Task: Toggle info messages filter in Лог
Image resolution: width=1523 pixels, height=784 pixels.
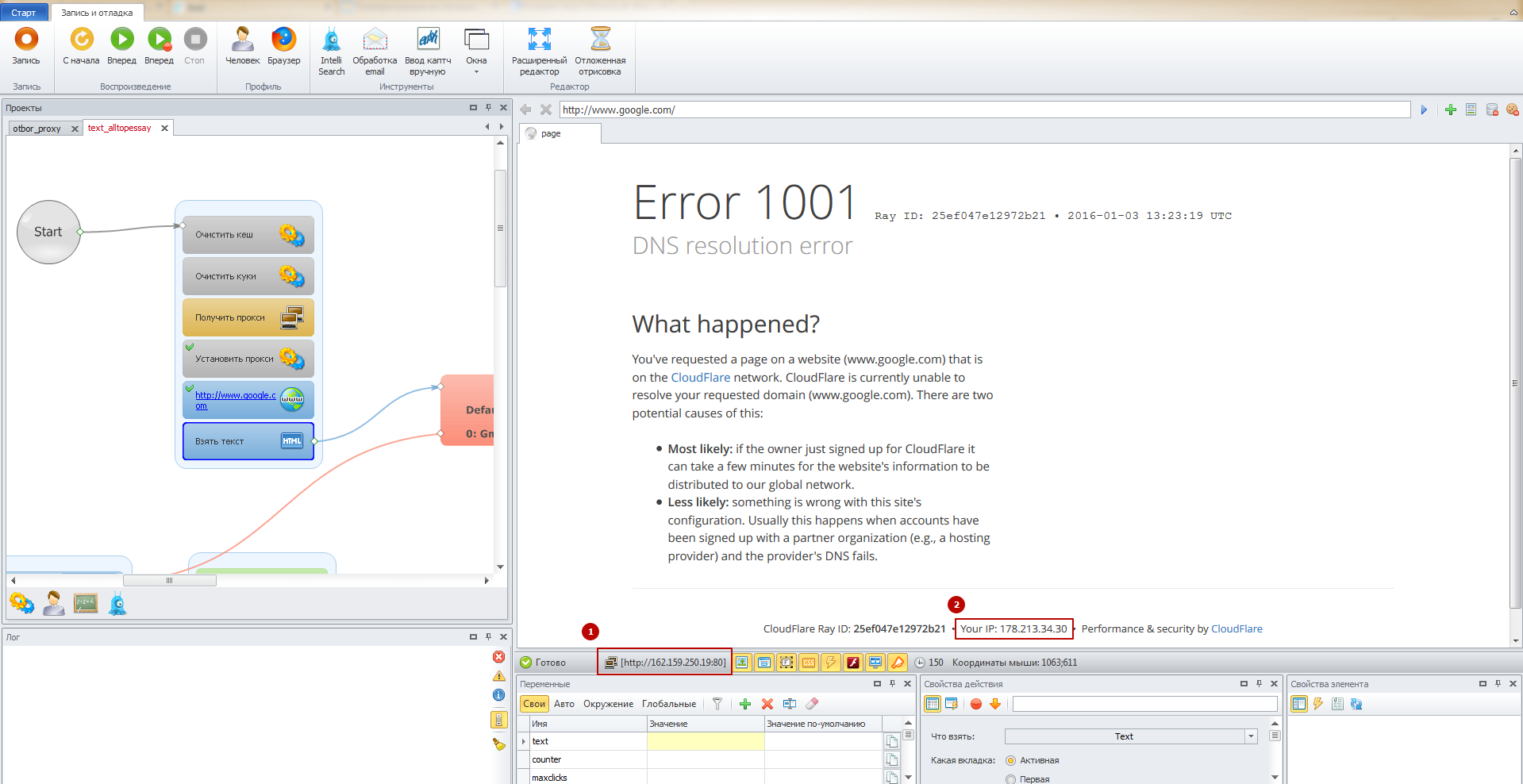Action: click(498, 695)
